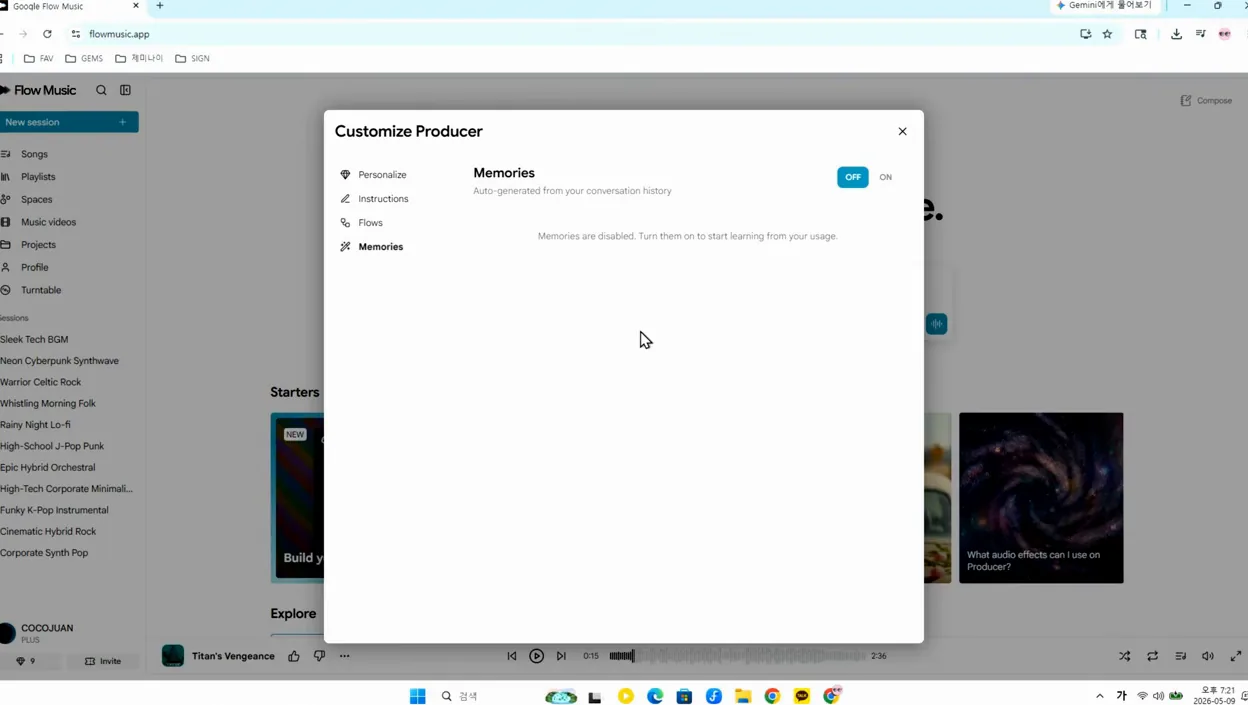Open Profile page
The height and width of the screenshot is (705, 1248).
[34, 267]
